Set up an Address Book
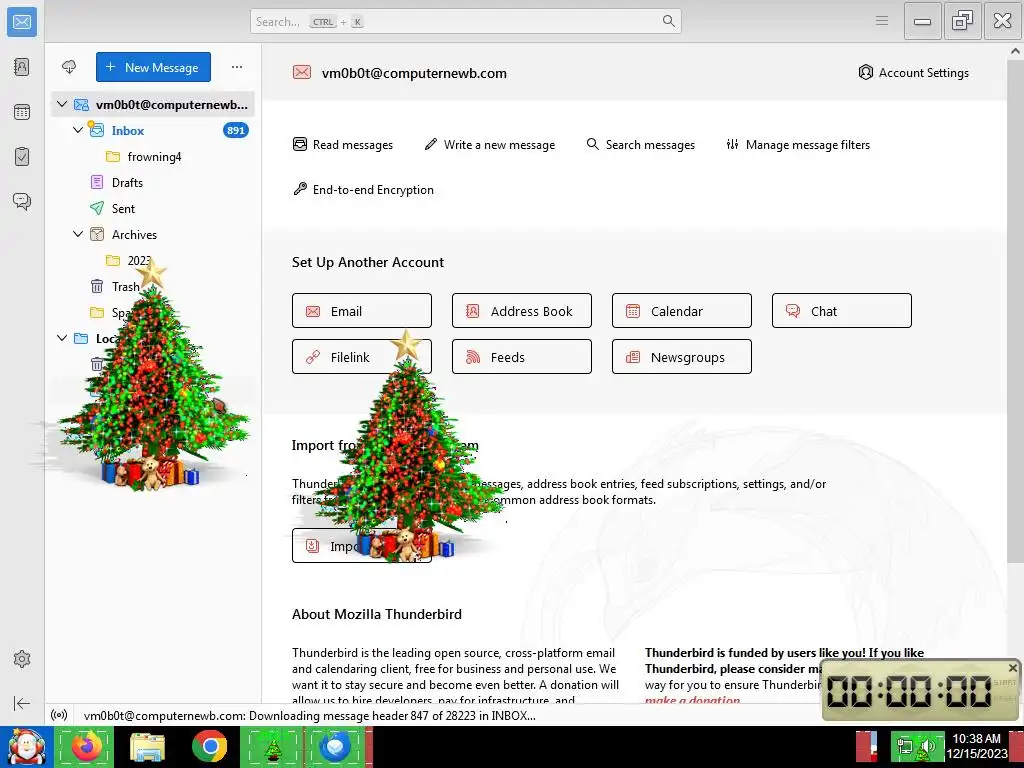The image size is (1024, 768). (x=522, y=311)
